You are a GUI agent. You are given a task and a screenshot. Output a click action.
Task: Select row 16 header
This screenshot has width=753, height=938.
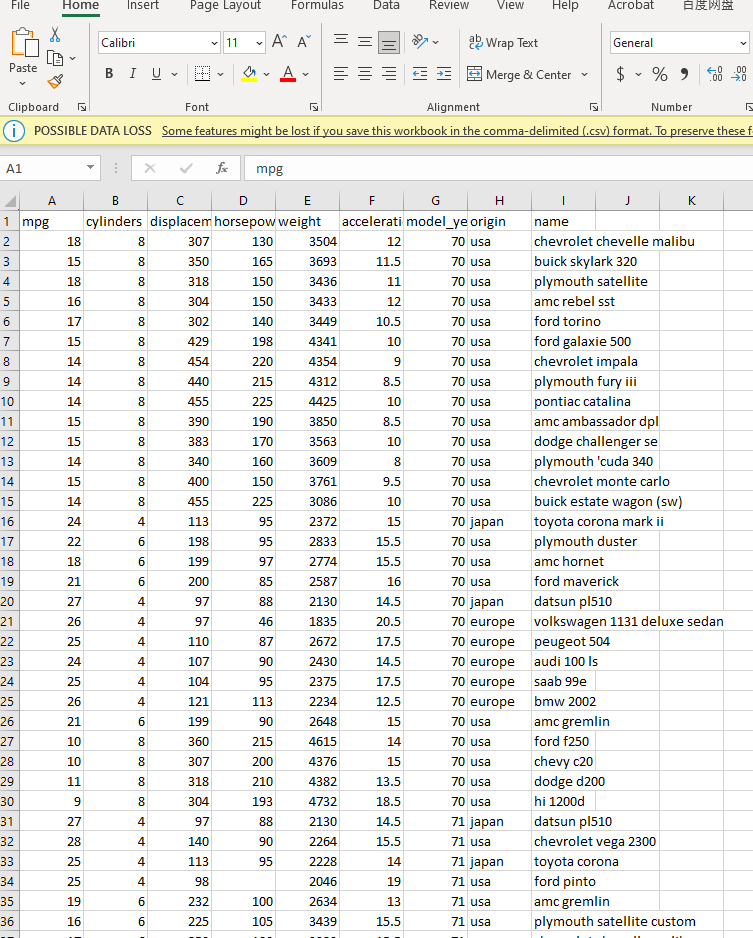click(9, 521)
